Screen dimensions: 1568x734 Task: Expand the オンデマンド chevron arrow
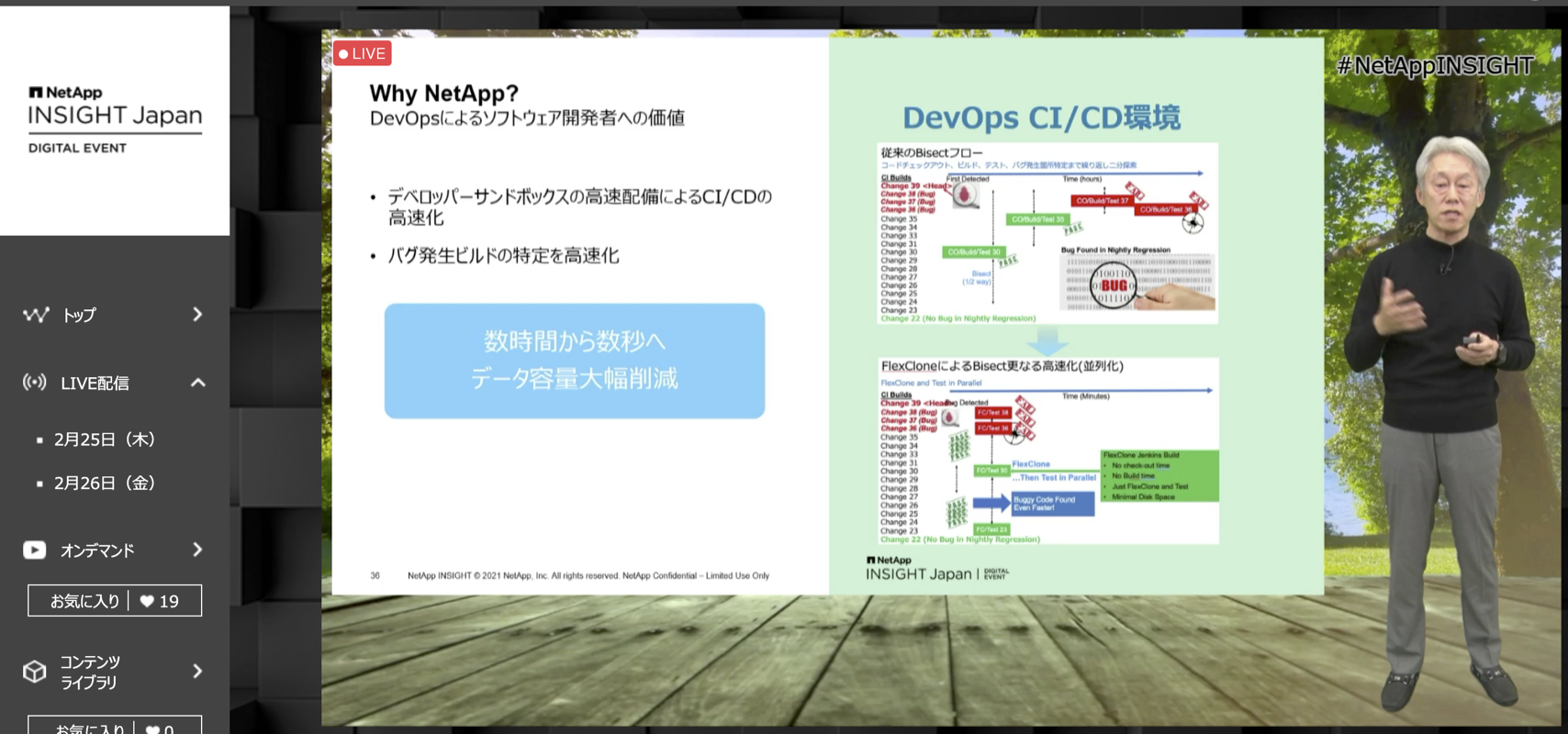point(197,550)
